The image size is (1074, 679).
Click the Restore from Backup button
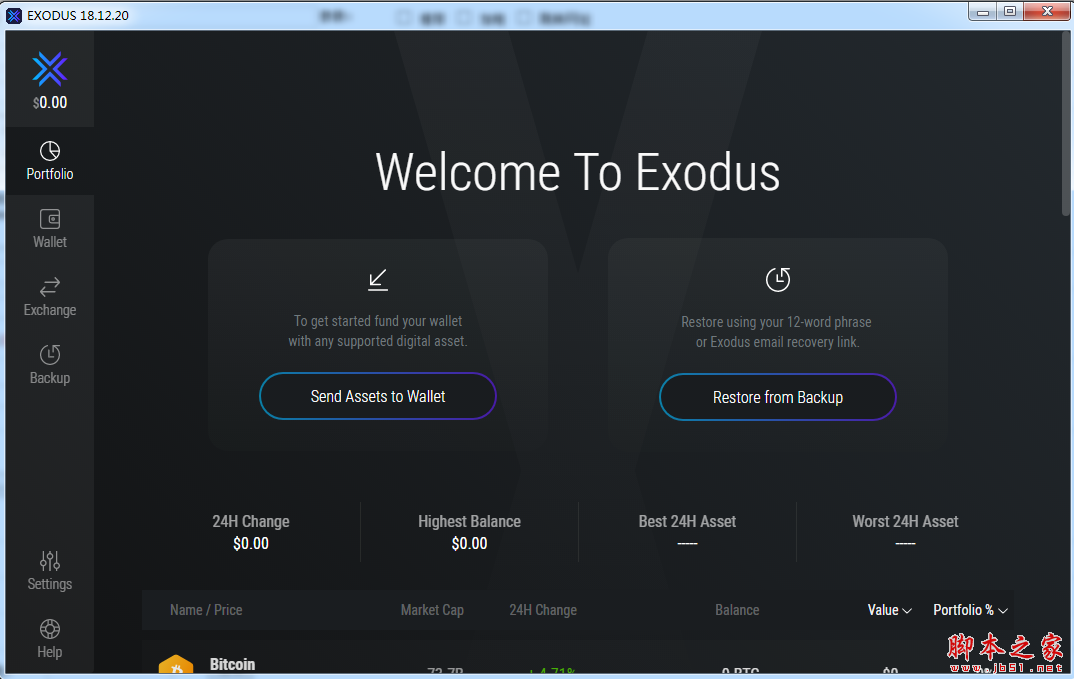[777, 397]
